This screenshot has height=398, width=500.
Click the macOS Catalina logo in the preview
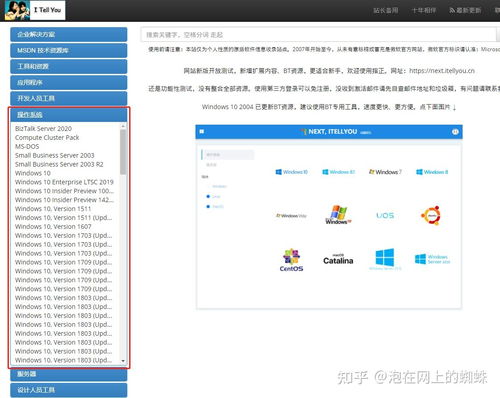click(x=338, y=259)
